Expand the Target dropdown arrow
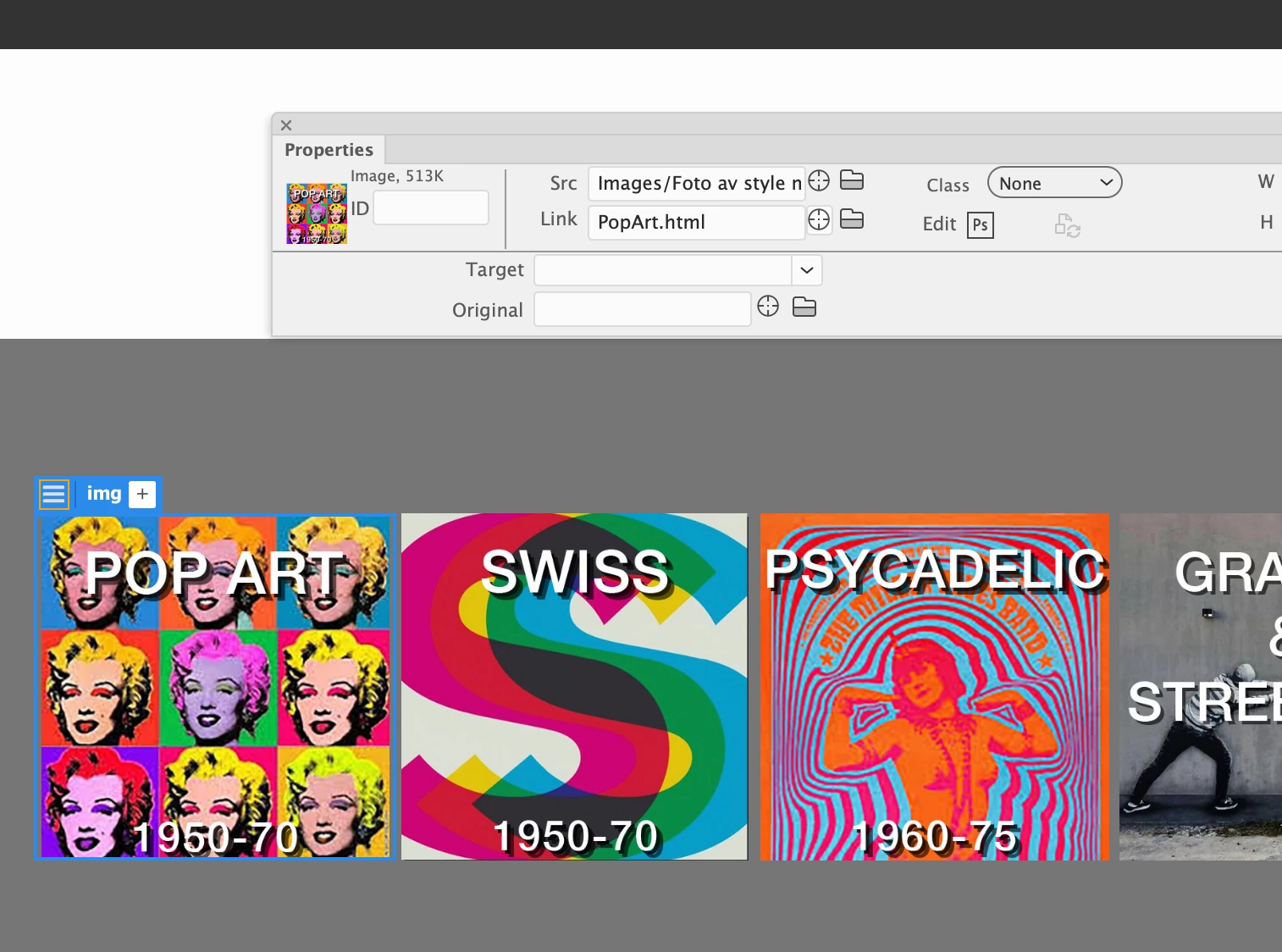This screenshot has width=1282, height=952. pyautogui.click(x=807, y=270)
